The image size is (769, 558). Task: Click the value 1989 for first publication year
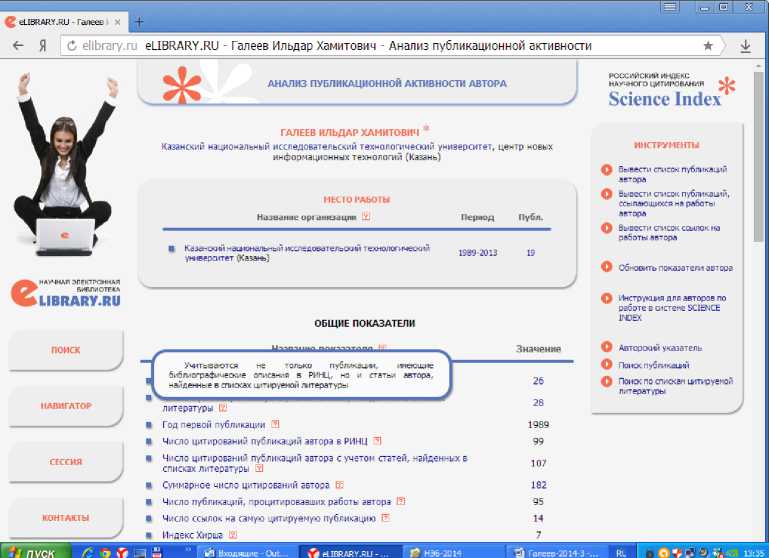pos(538,425)
